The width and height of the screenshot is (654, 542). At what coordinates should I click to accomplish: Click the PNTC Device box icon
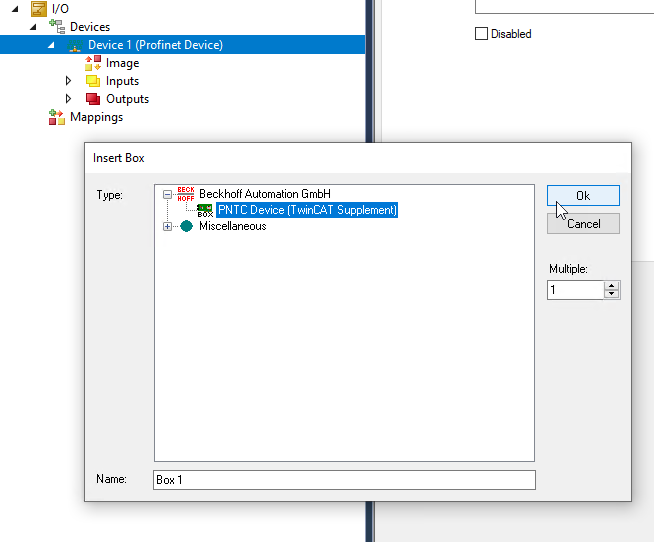tap(205, 210)
